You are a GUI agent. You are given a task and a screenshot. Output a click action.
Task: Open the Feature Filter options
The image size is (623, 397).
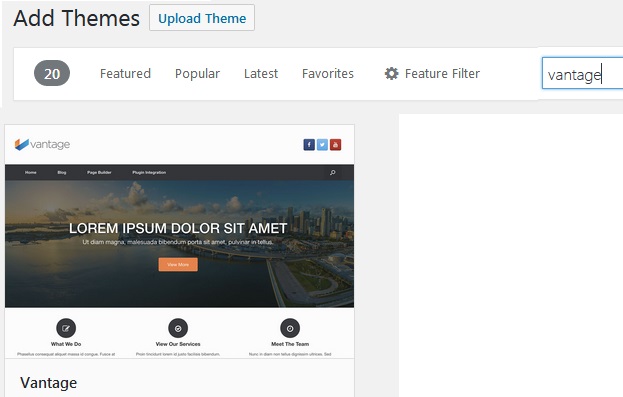432,74
